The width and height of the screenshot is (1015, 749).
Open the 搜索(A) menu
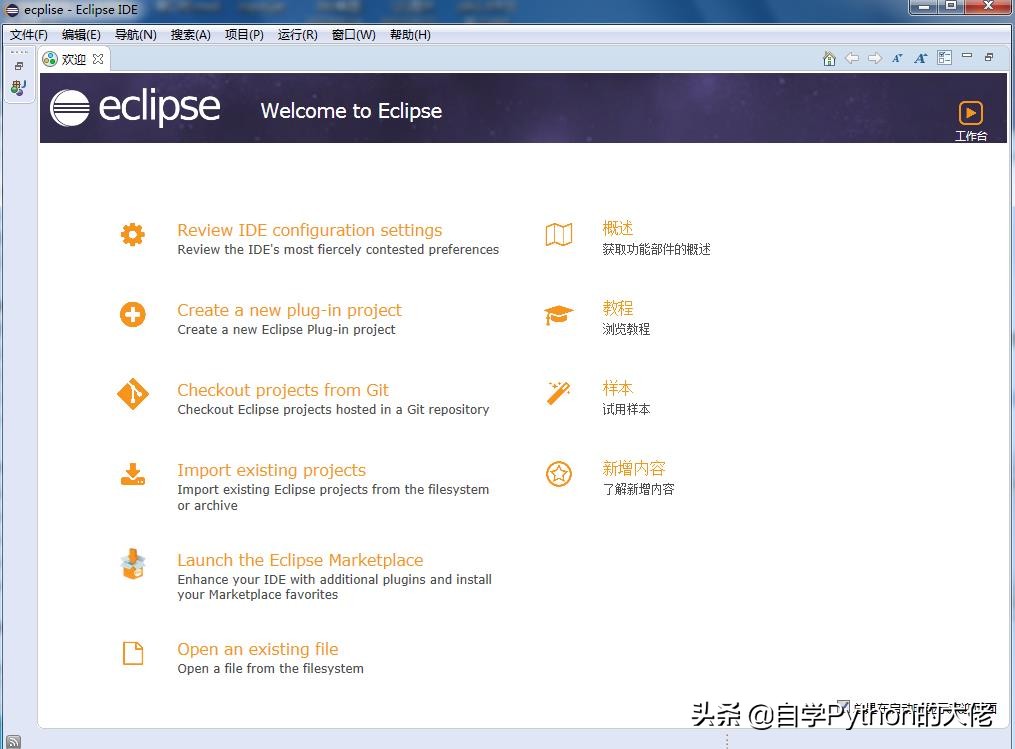pos(190,34)
